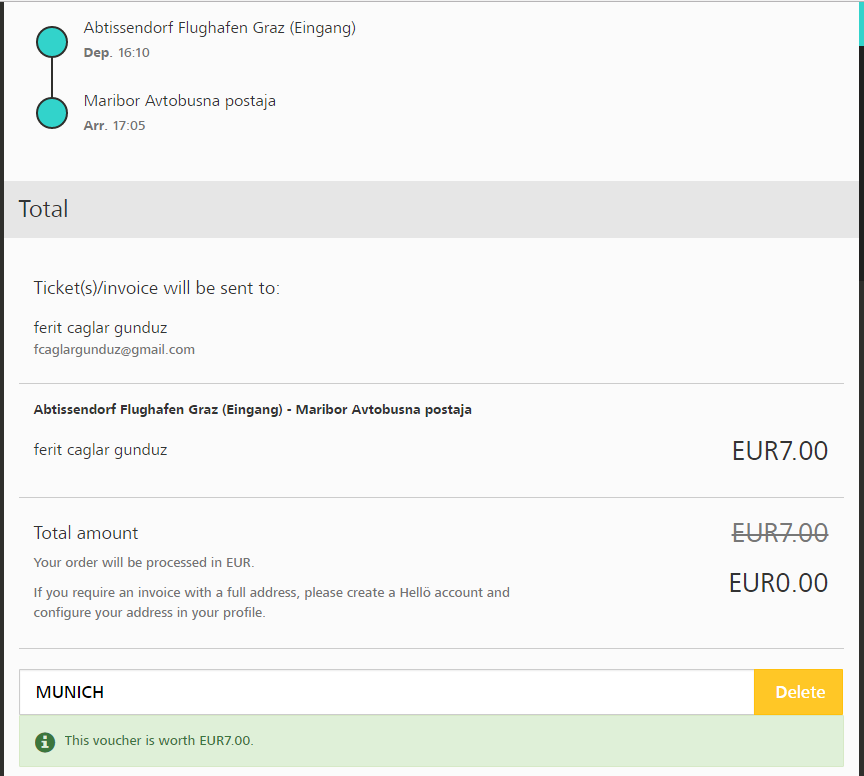Screen dimensions: 864x776
Task: Click the bold route title line
Action: [x=253, y=409]
